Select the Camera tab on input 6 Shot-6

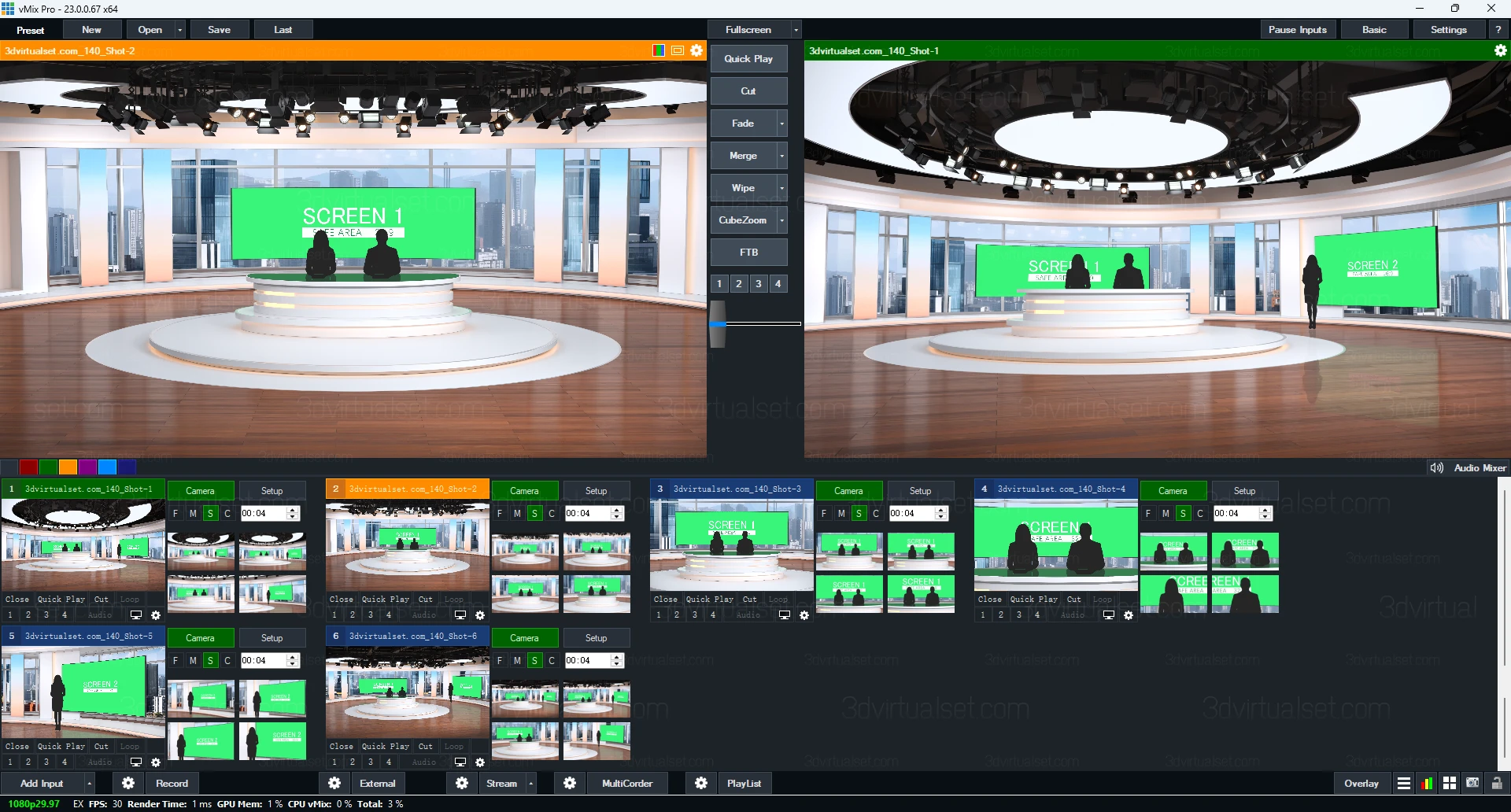tap(524, 638)
